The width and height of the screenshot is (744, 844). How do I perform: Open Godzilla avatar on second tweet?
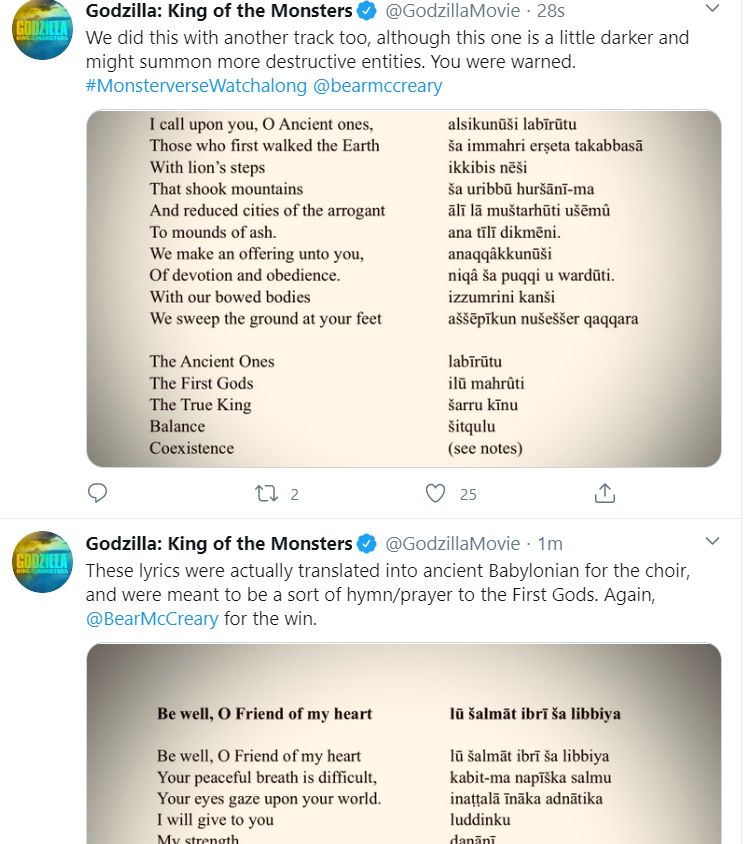[x=43, y=562]
